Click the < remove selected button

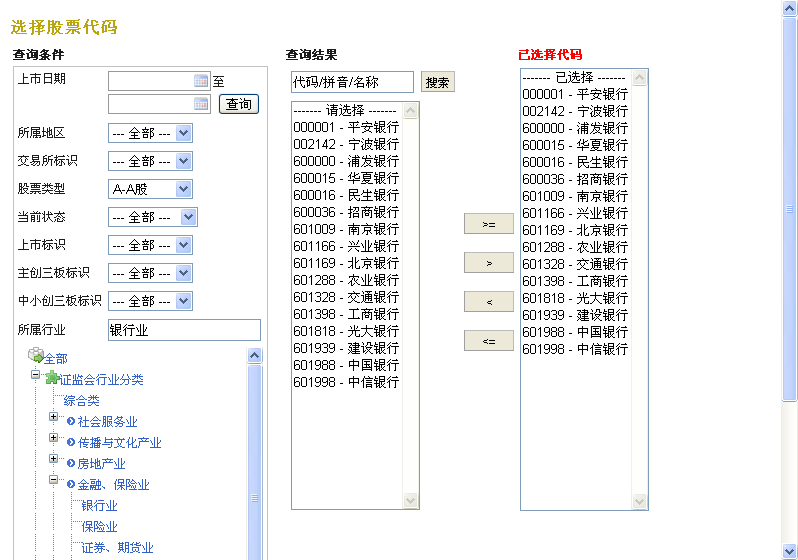pyautogui.click(x=489, y=302)
